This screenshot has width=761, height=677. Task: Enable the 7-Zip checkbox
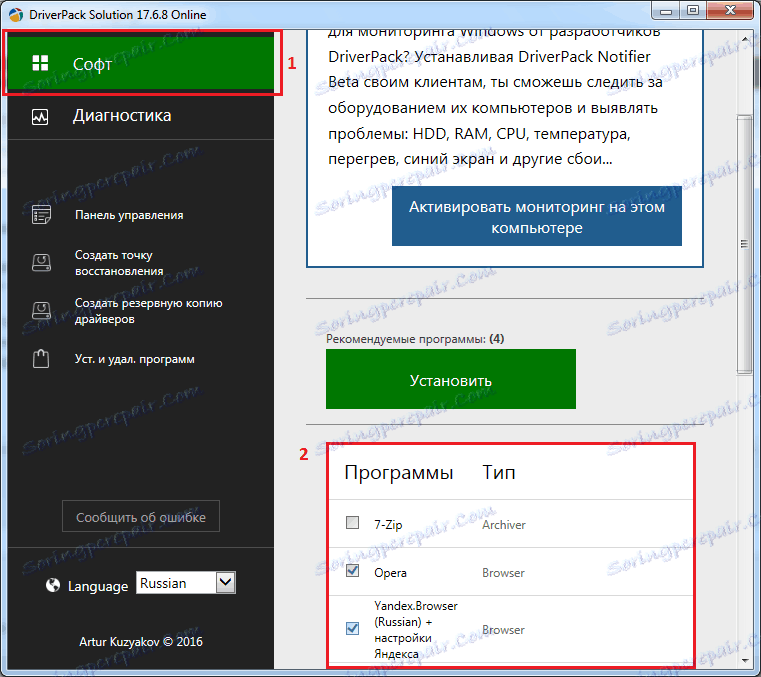click(x=352, y=523)
